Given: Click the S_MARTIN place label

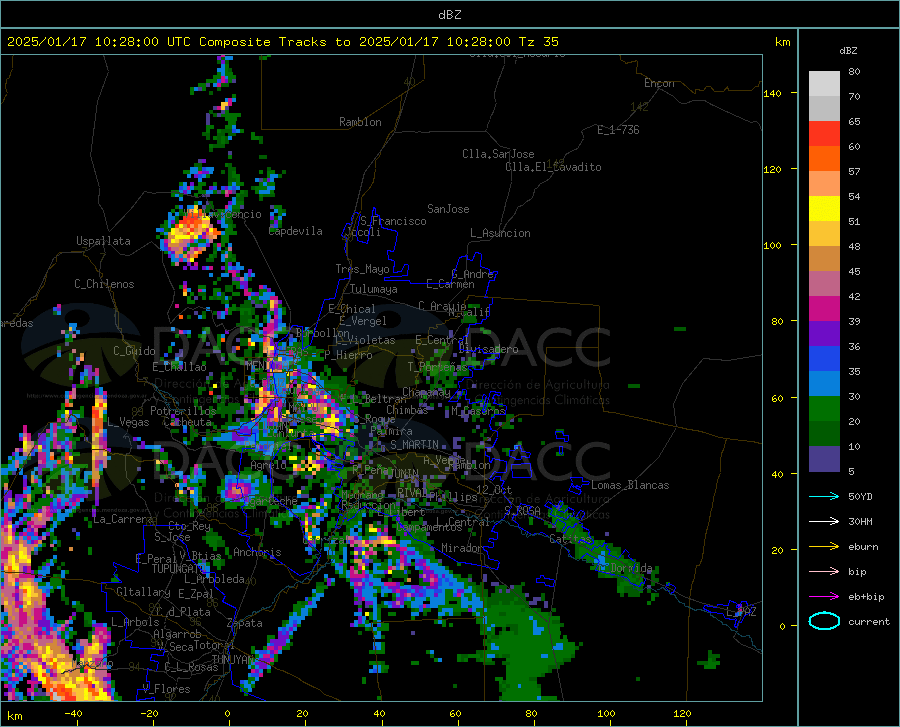Looking at the screenshot, I should pos(414,445).
